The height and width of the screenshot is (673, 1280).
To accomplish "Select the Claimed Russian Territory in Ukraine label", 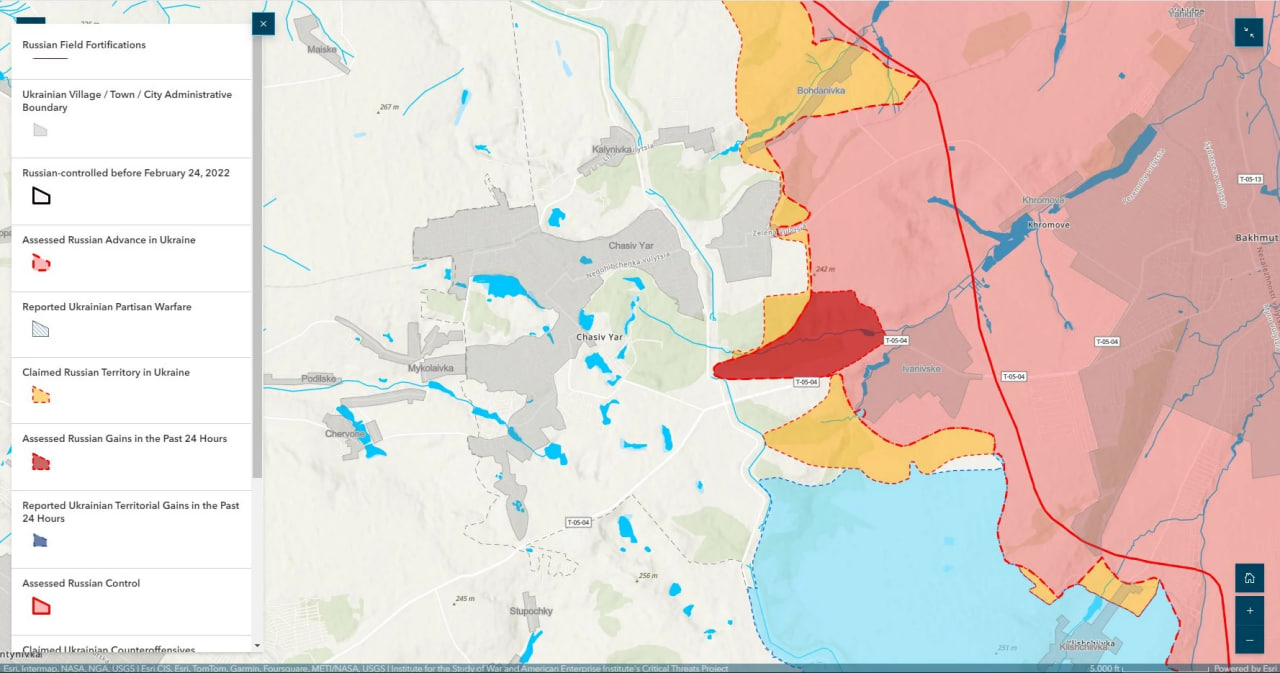I will click(x=106, y=372).
